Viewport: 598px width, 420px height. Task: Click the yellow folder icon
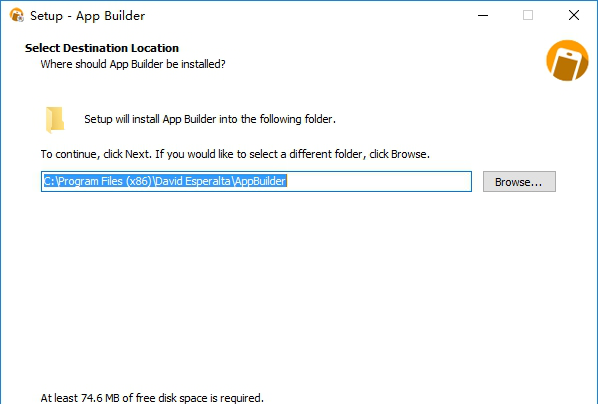pyautogui.click(x=55, y=120)
